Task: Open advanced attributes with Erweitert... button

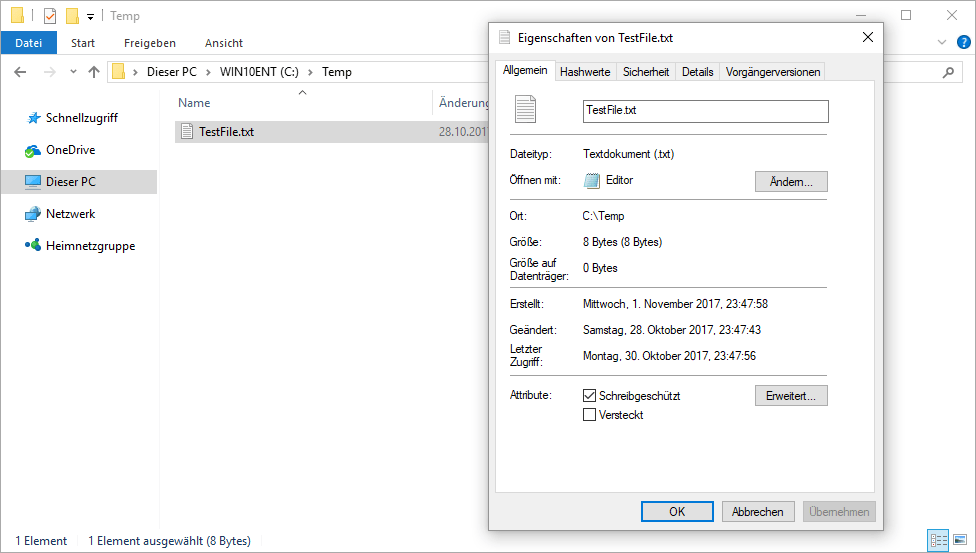Action: pyautogui.click(x=790, y=396)
